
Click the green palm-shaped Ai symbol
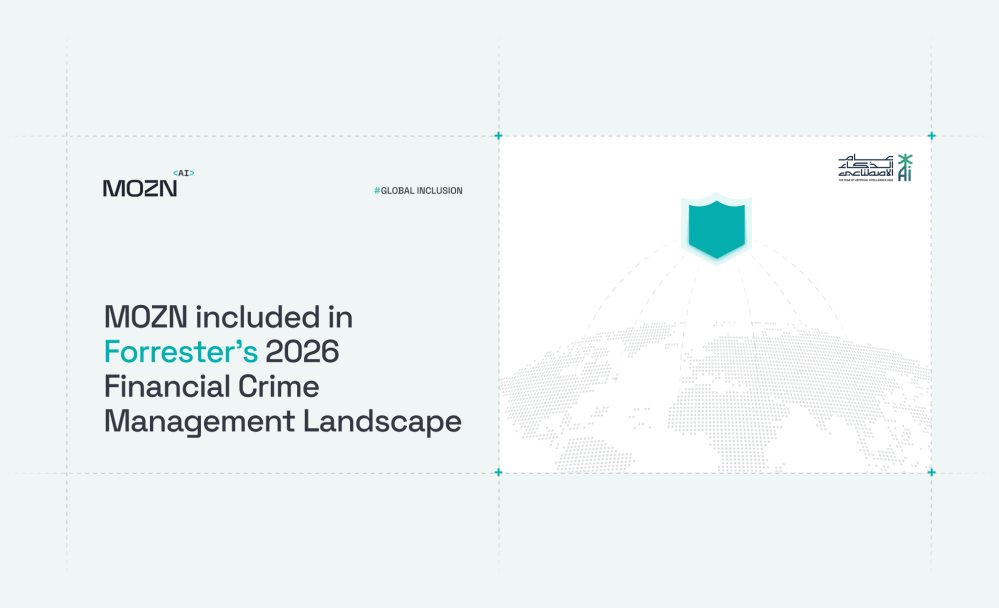pyautogui.click(x=905, y=167)
